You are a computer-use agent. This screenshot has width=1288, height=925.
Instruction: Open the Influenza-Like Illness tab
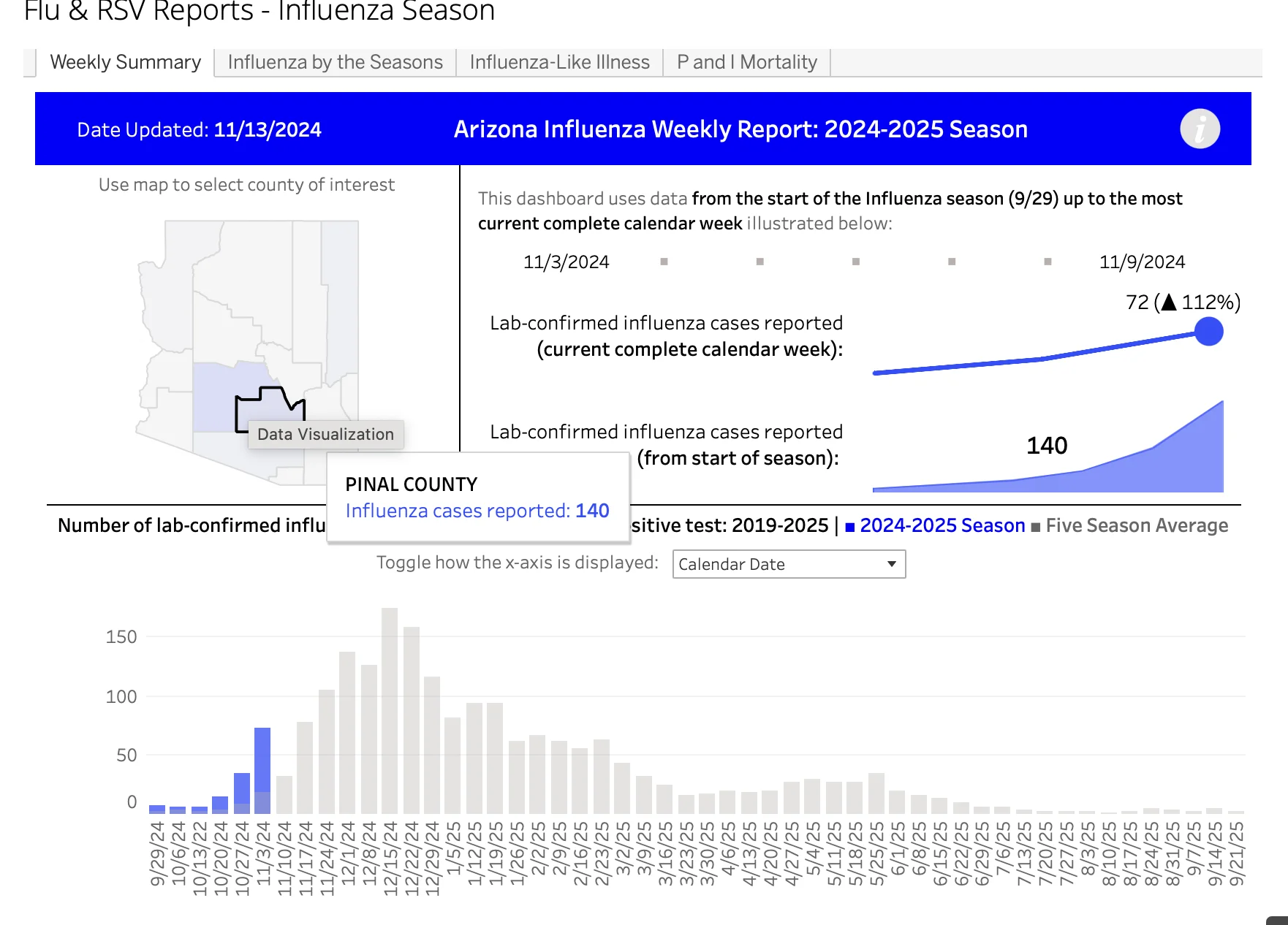[559, 62]
